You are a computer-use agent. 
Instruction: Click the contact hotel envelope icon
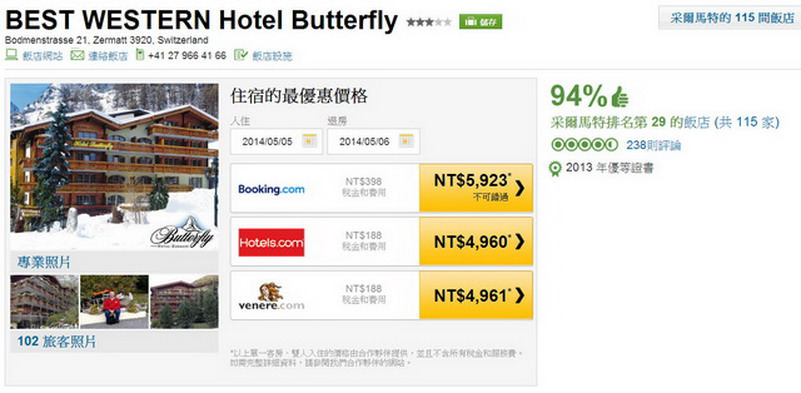tap(77, 55)
